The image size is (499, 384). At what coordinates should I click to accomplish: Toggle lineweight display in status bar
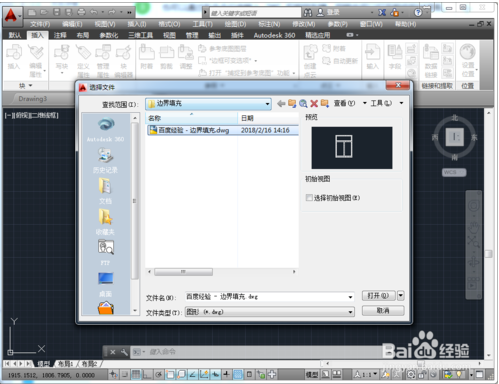(x=227, y=375)
